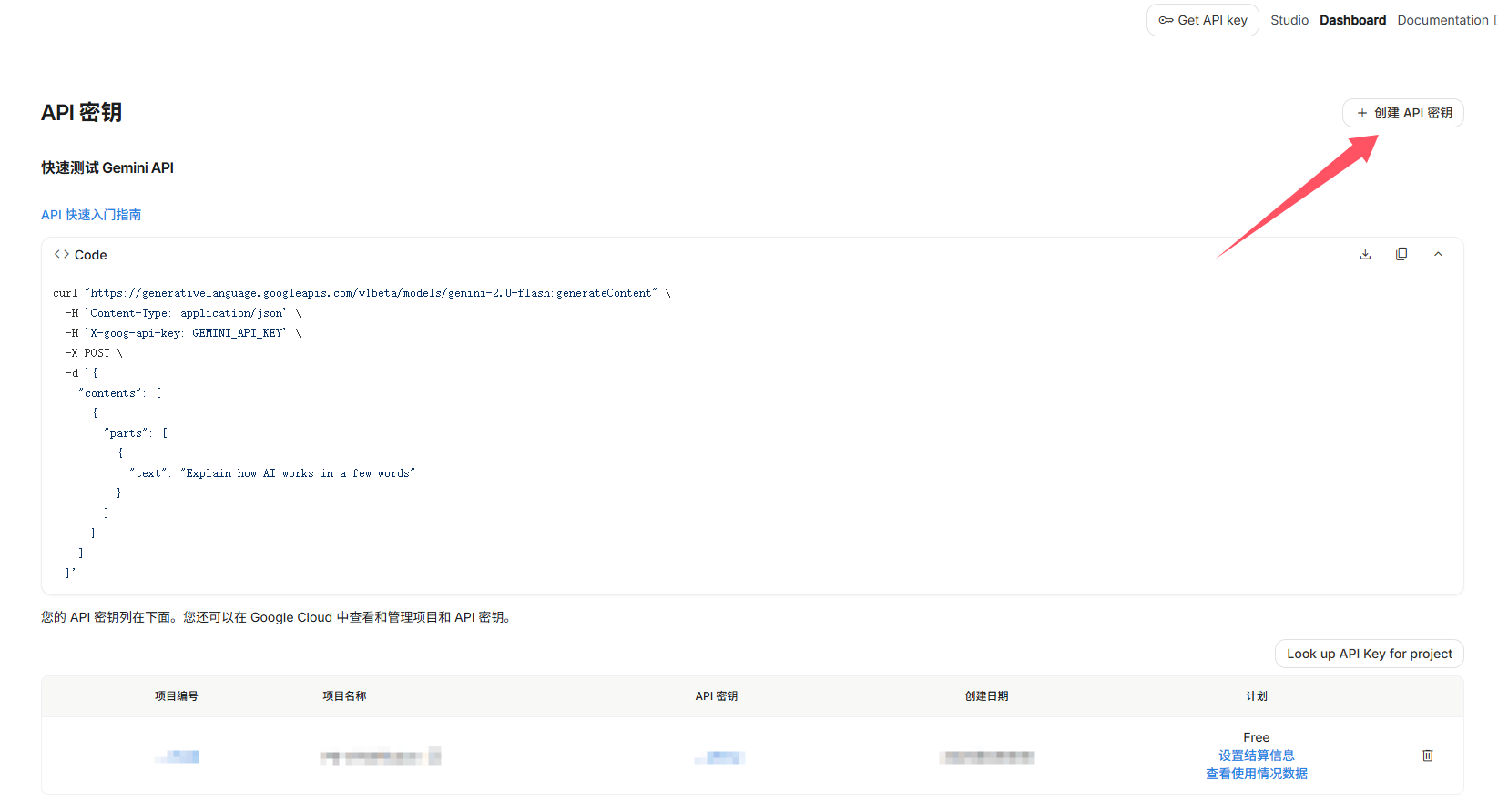This screenshot has height=812, width=1498.
Task: Delete the API key with trash icon
Action: coord(1428,756)
